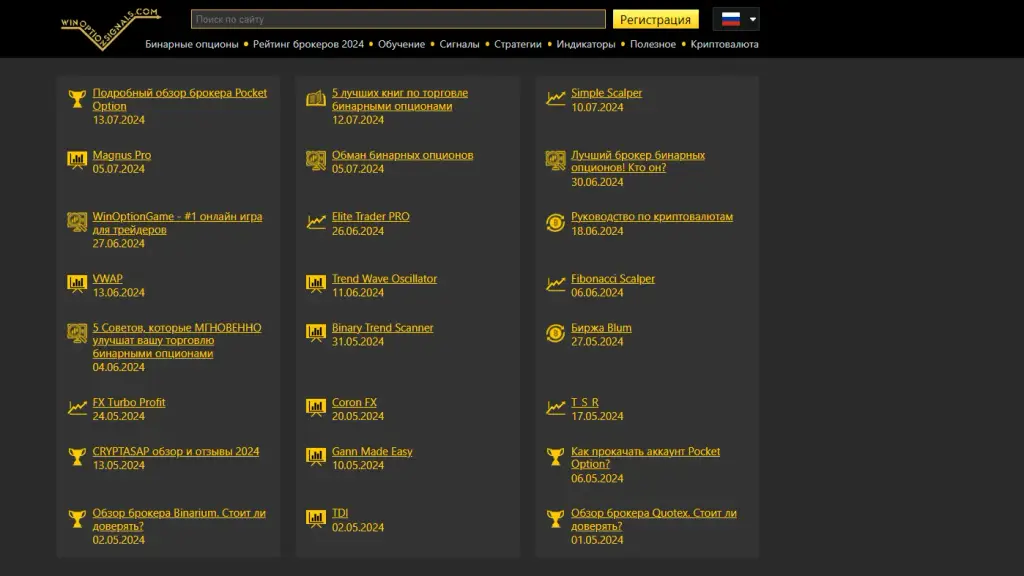
Task: Open the Simple Scalper link
Action: pyautogui.click(x=607, y=93)
